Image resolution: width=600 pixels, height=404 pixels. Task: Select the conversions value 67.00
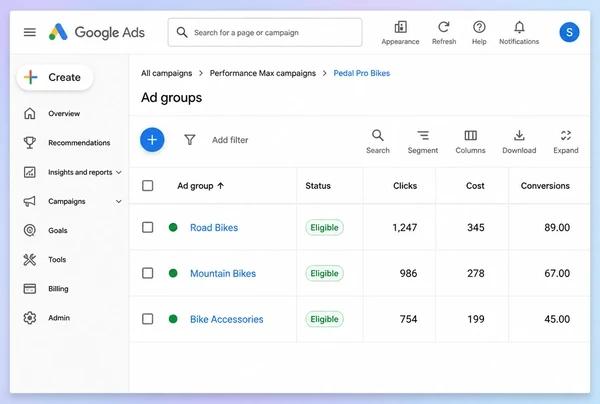click(557, 273)
